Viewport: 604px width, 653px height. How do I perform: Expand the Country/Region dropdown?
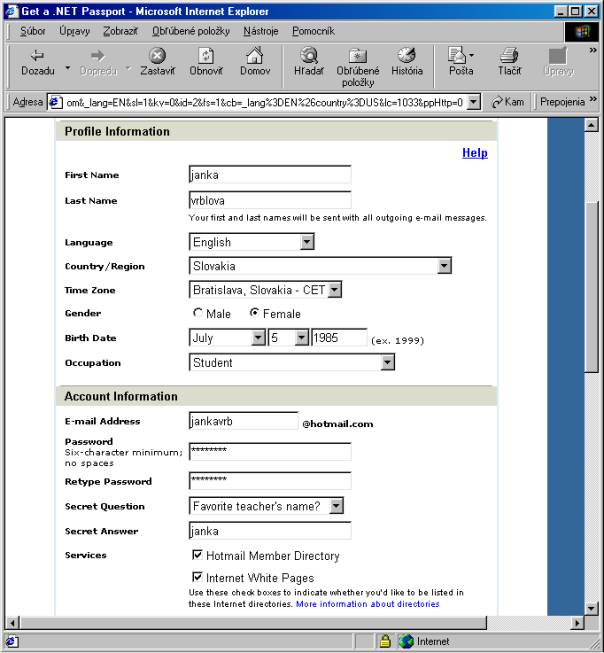[x=444, y=266]
